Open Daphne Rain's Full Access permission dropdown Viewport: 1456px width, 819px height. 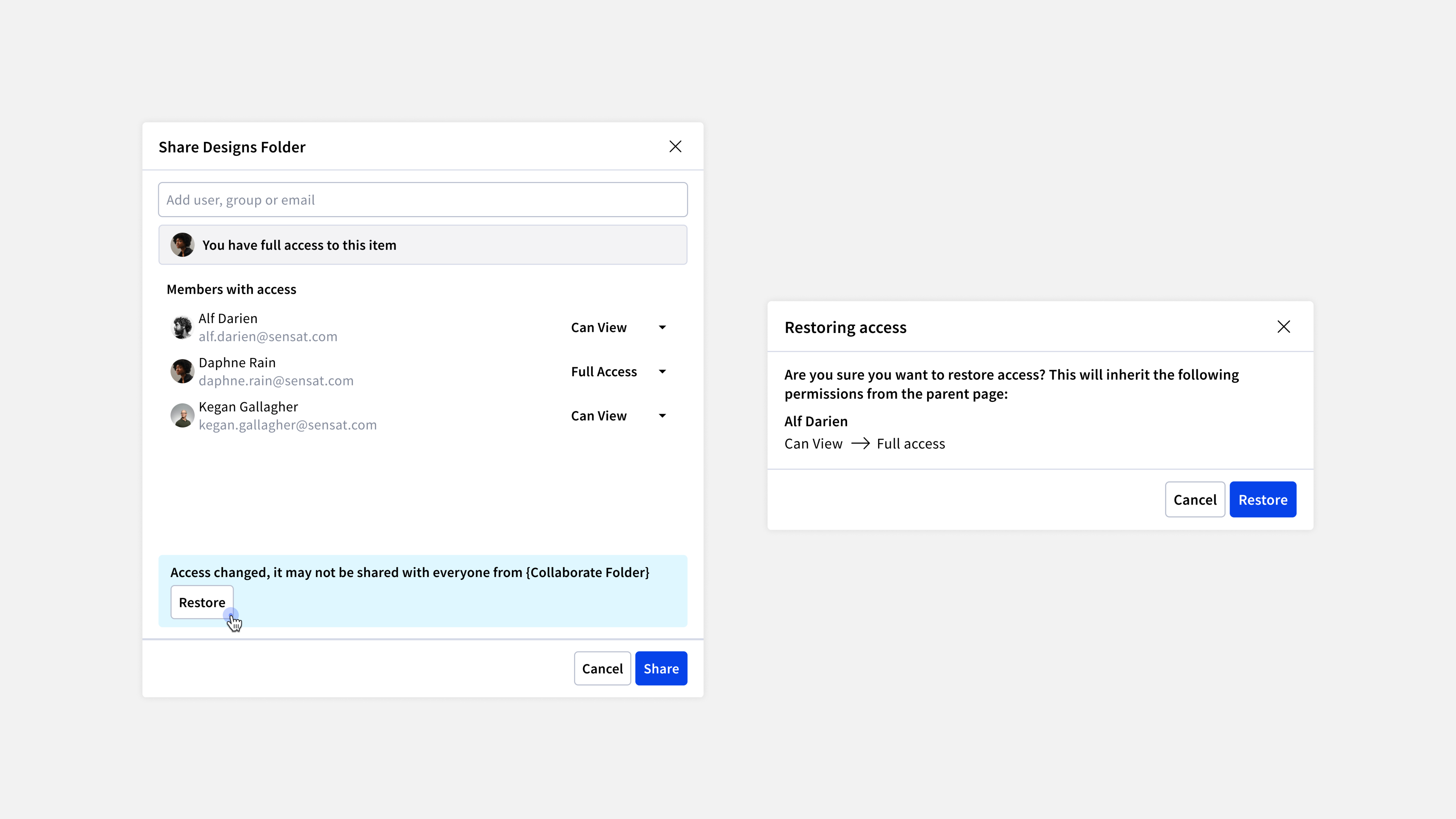coord(619,371)
